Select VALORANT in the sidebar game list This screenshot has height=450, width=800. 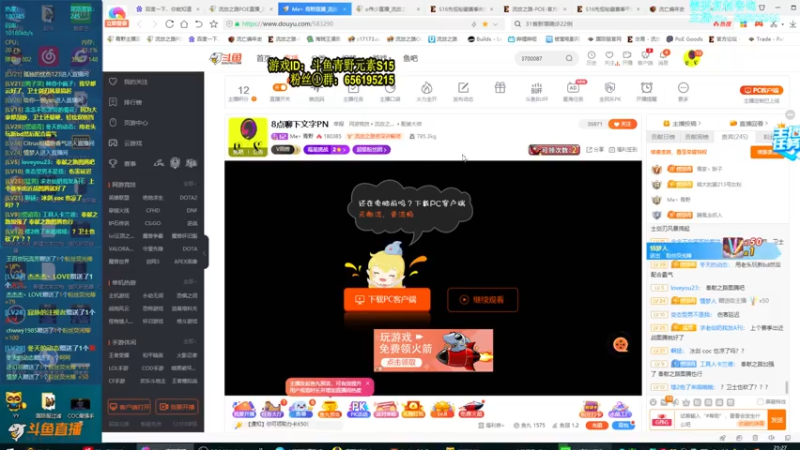(x=120, y=248)
